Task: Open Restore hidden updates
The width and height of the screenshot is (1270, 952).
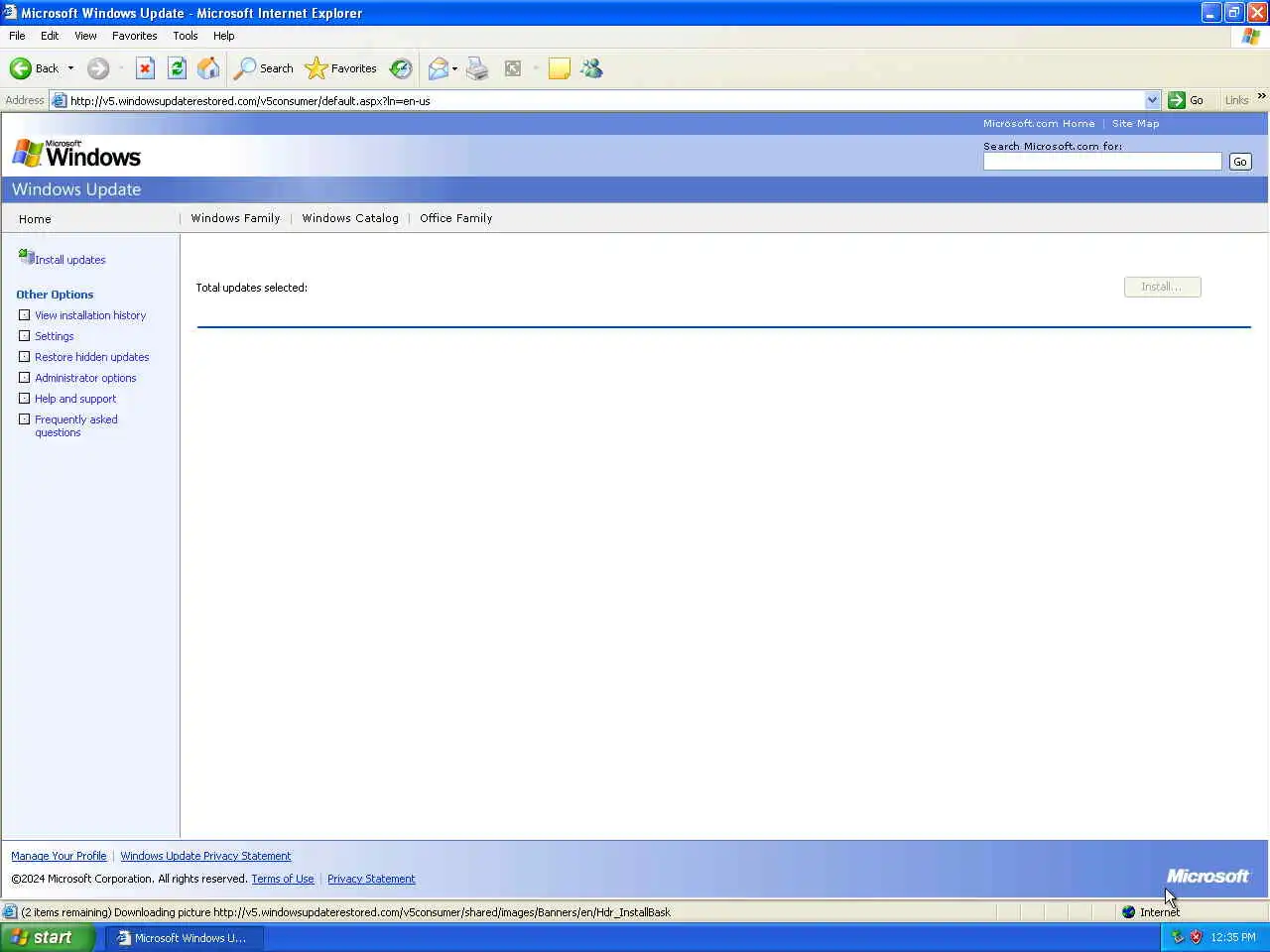Action: tap(92, 357)
